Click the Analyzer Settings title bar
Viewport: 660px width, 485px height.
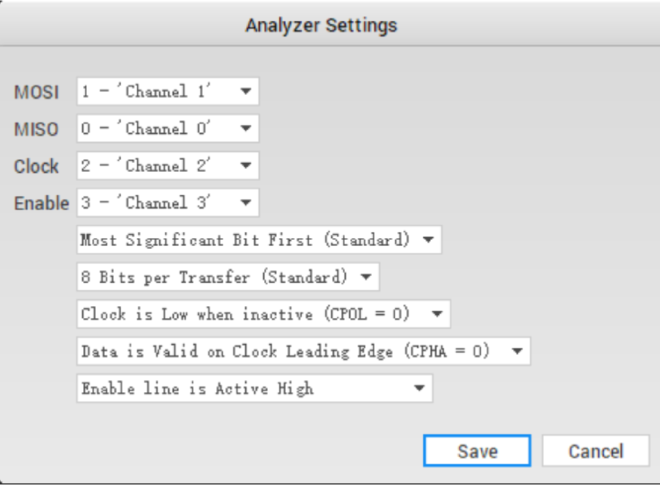coord(321,25)
